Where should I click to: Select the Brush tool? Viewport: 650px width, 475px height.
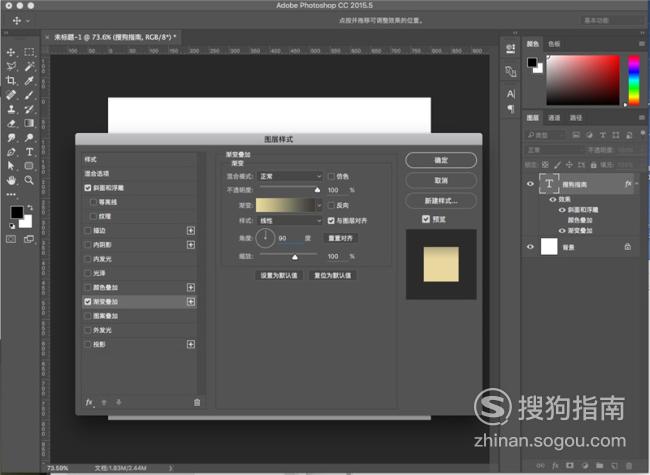(x=29, y=95)
